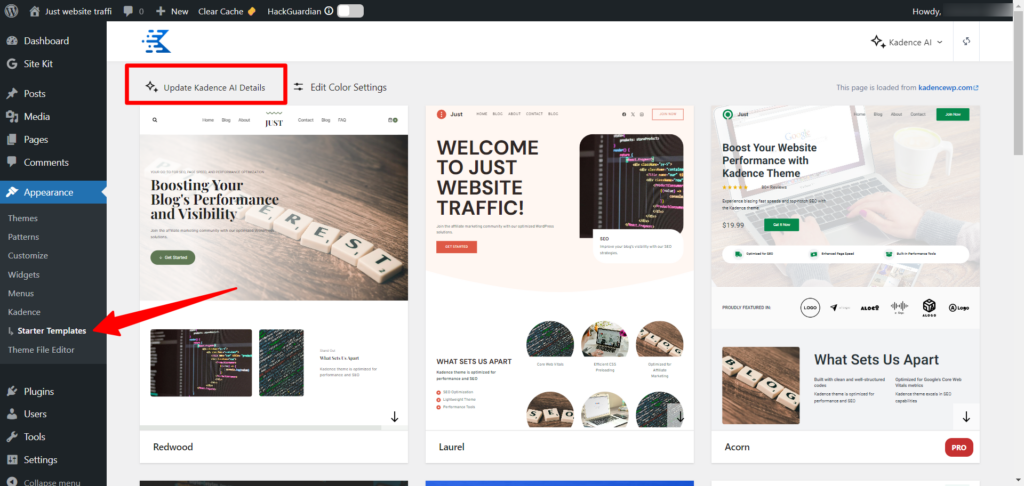This screenshot has height=486, width=1024.
Task: Open the Kadence AI dropdown
Action: point(907,42)
